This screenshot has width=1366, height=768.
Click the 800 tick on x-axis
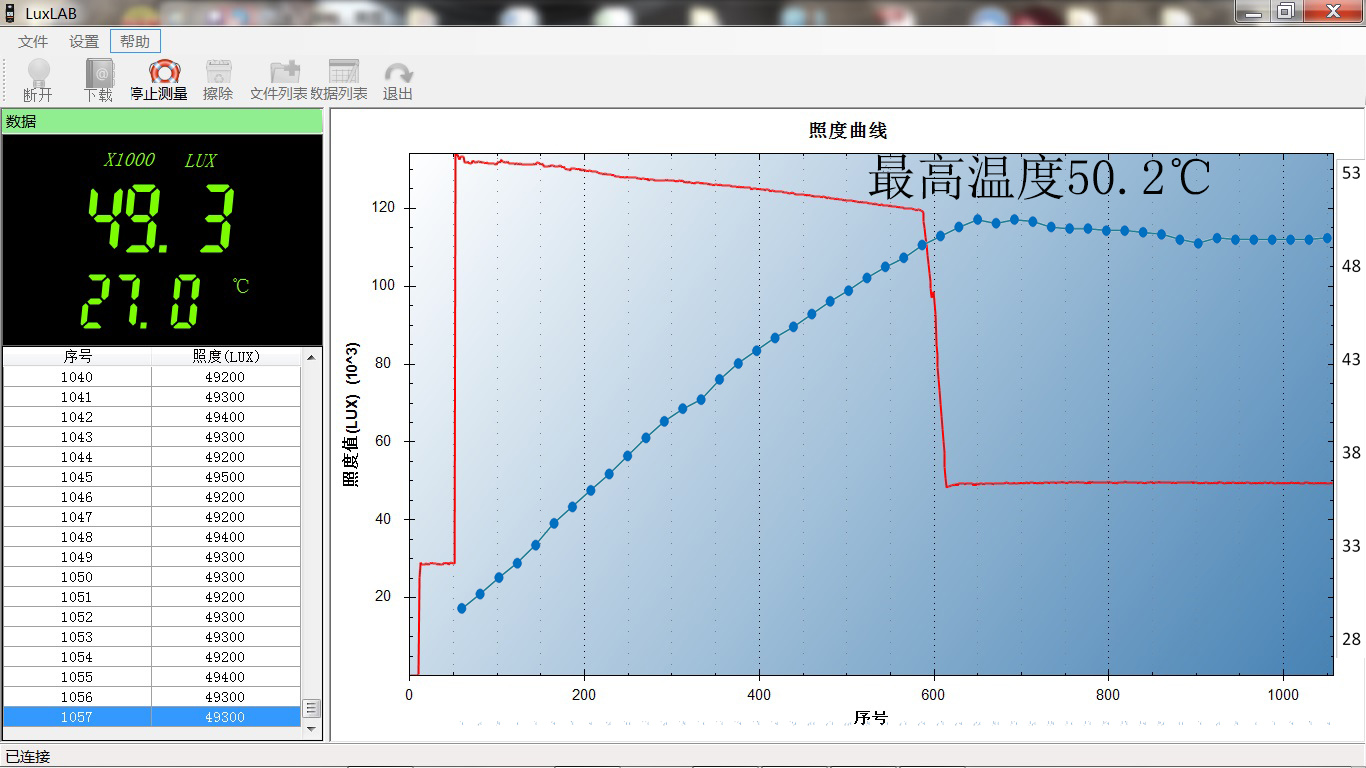coord(1108,694)
